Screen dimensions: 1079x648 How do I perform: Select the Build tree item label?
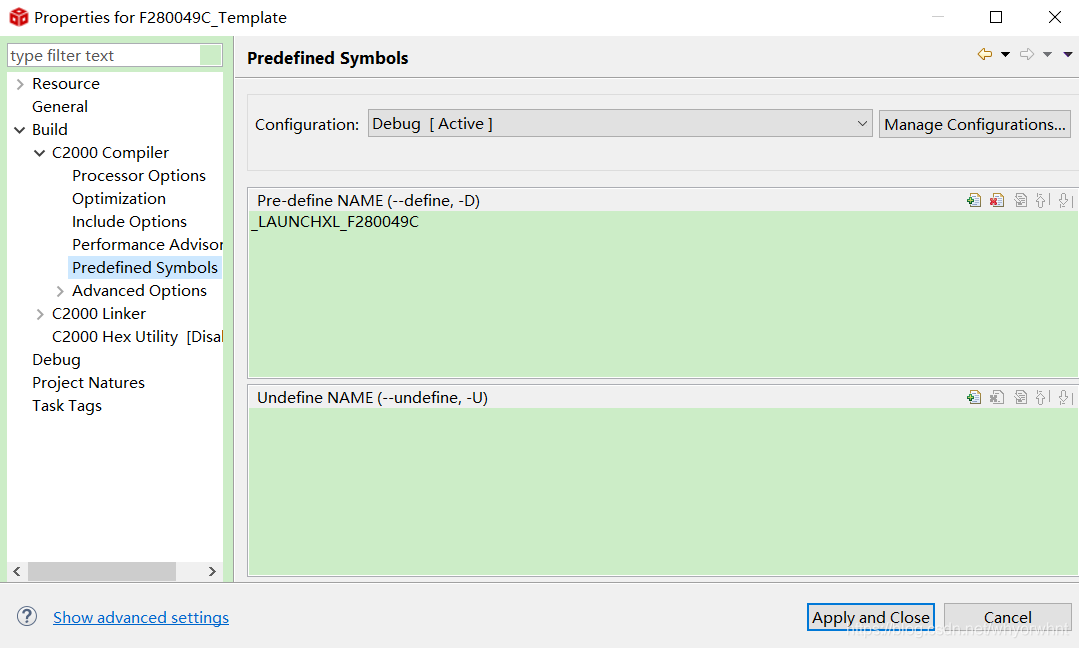[50, 130]
